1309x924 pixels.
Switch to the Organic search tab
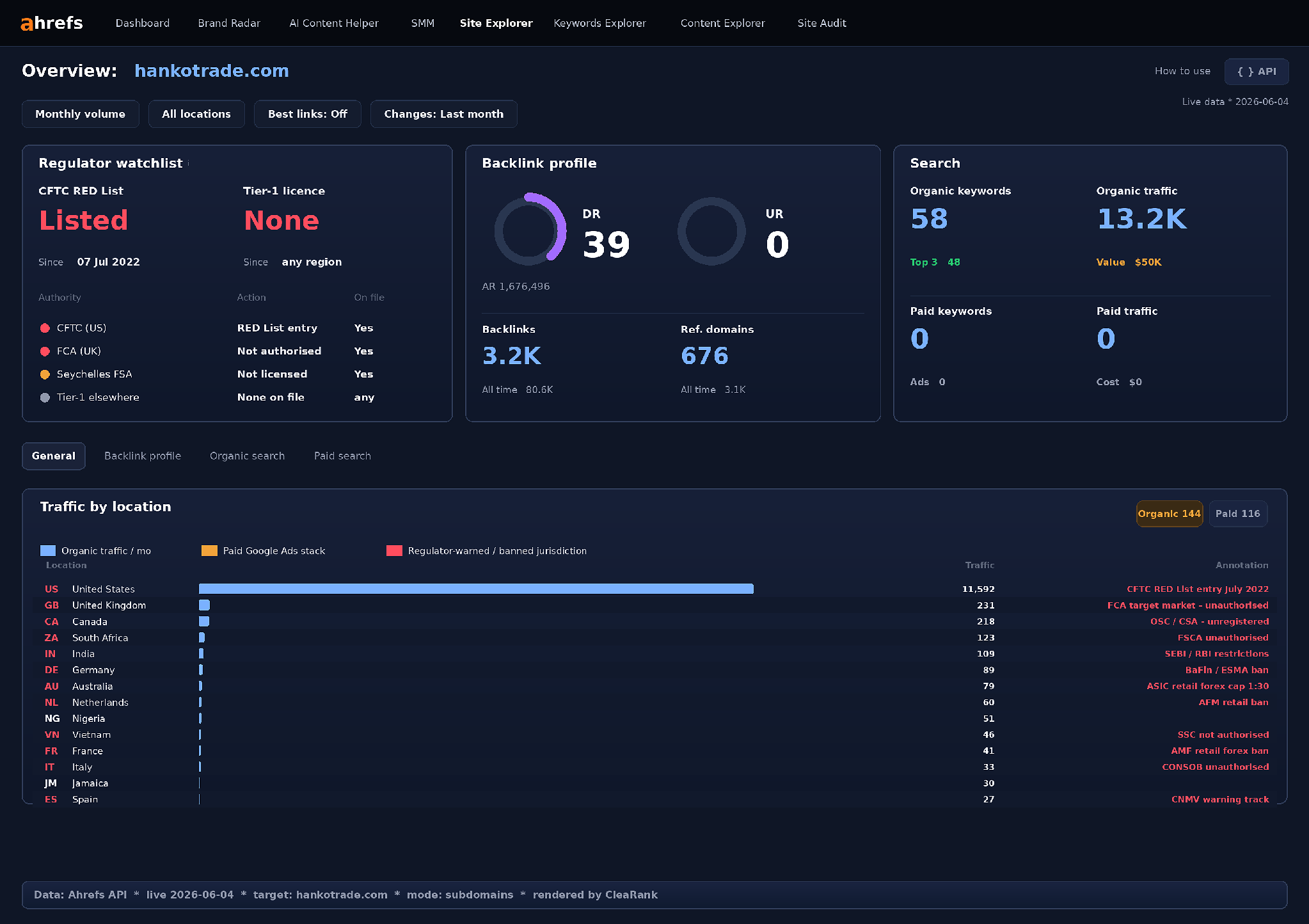[247, 456]
